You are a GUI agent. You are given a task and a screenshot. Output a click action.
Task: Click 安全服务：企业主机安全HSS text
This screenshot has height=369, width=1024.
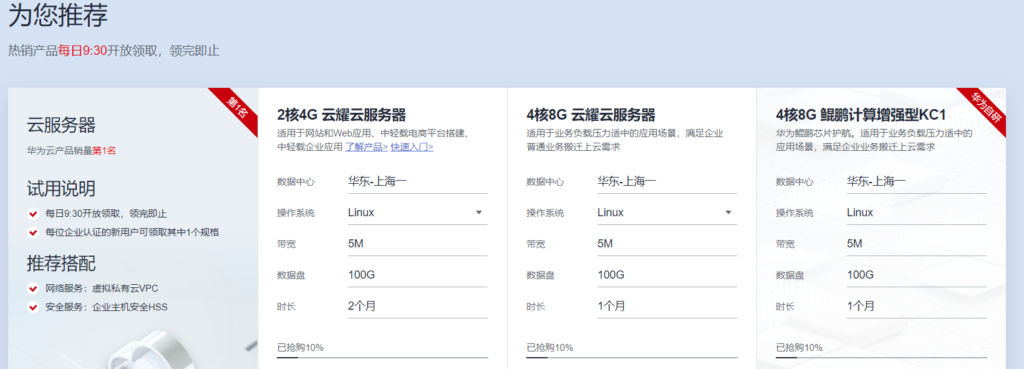106,307
